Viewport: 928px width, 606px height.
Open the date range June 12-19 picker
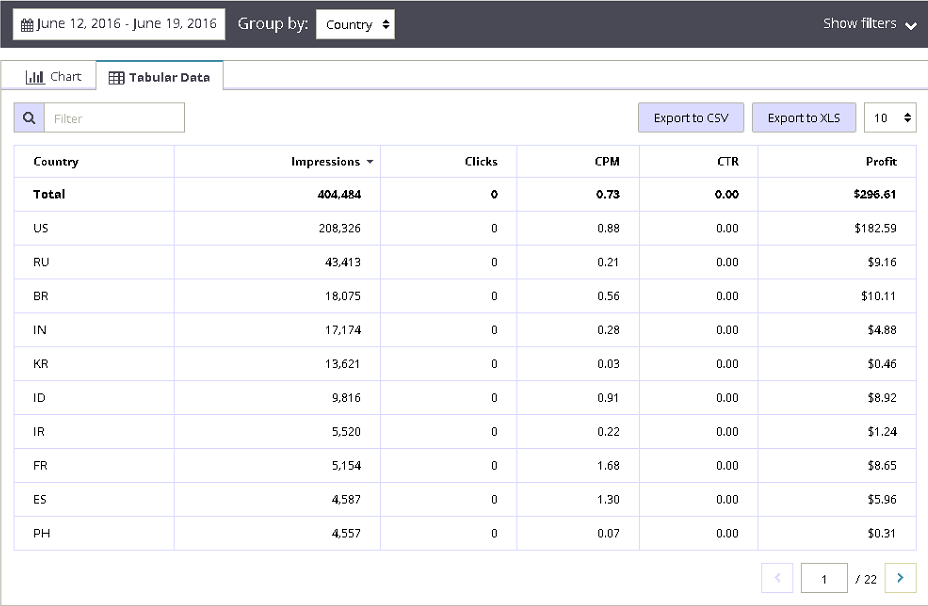coord(119,25)
